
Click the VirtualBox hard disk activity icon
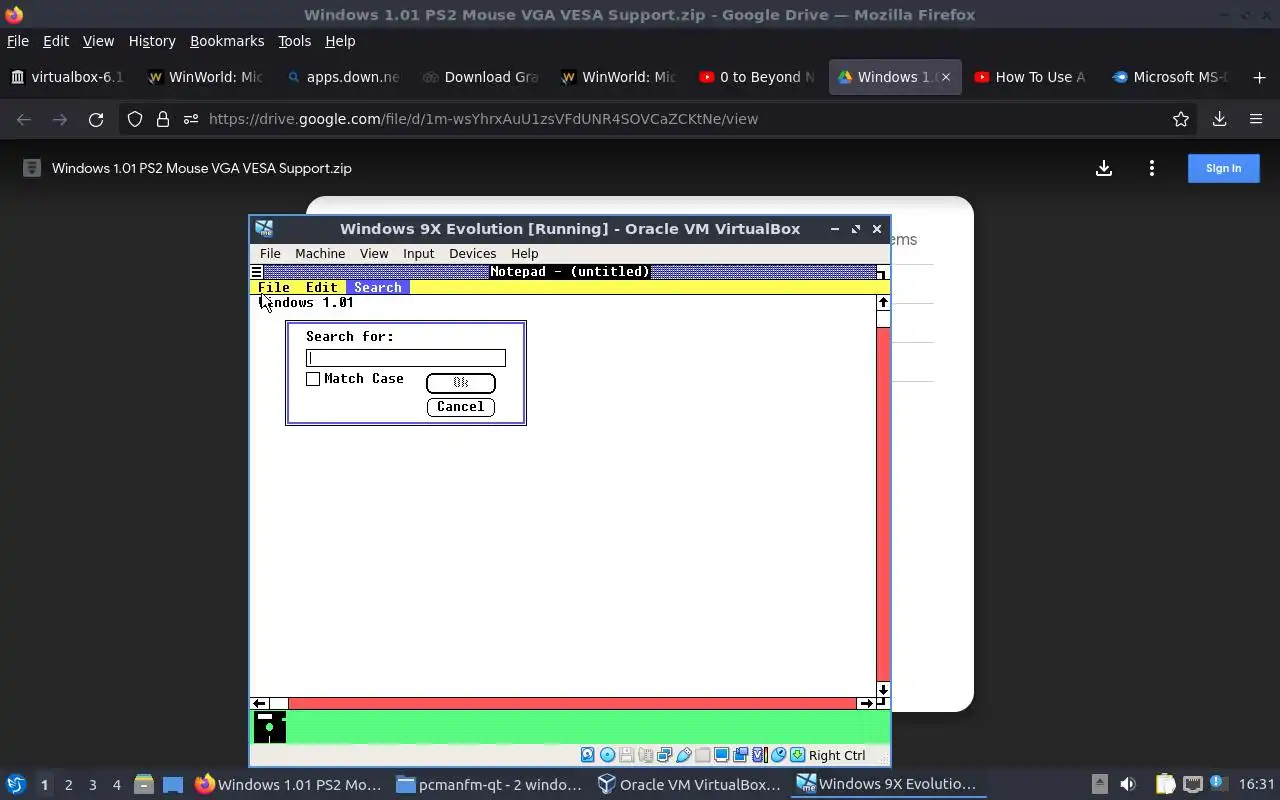coord(588,755)
